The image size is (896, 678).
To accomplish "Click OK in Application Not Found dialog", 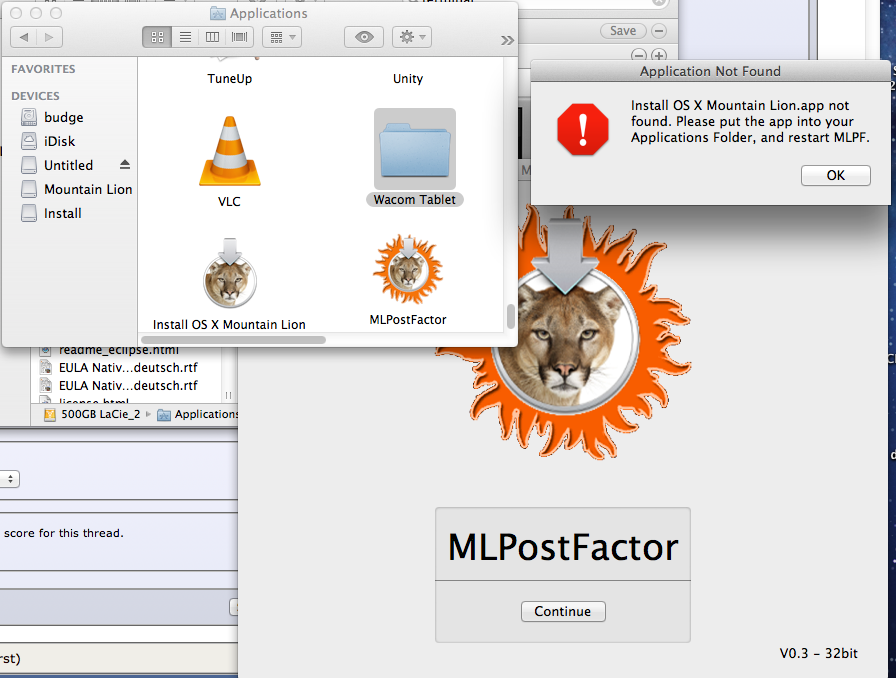I will 835,176.
